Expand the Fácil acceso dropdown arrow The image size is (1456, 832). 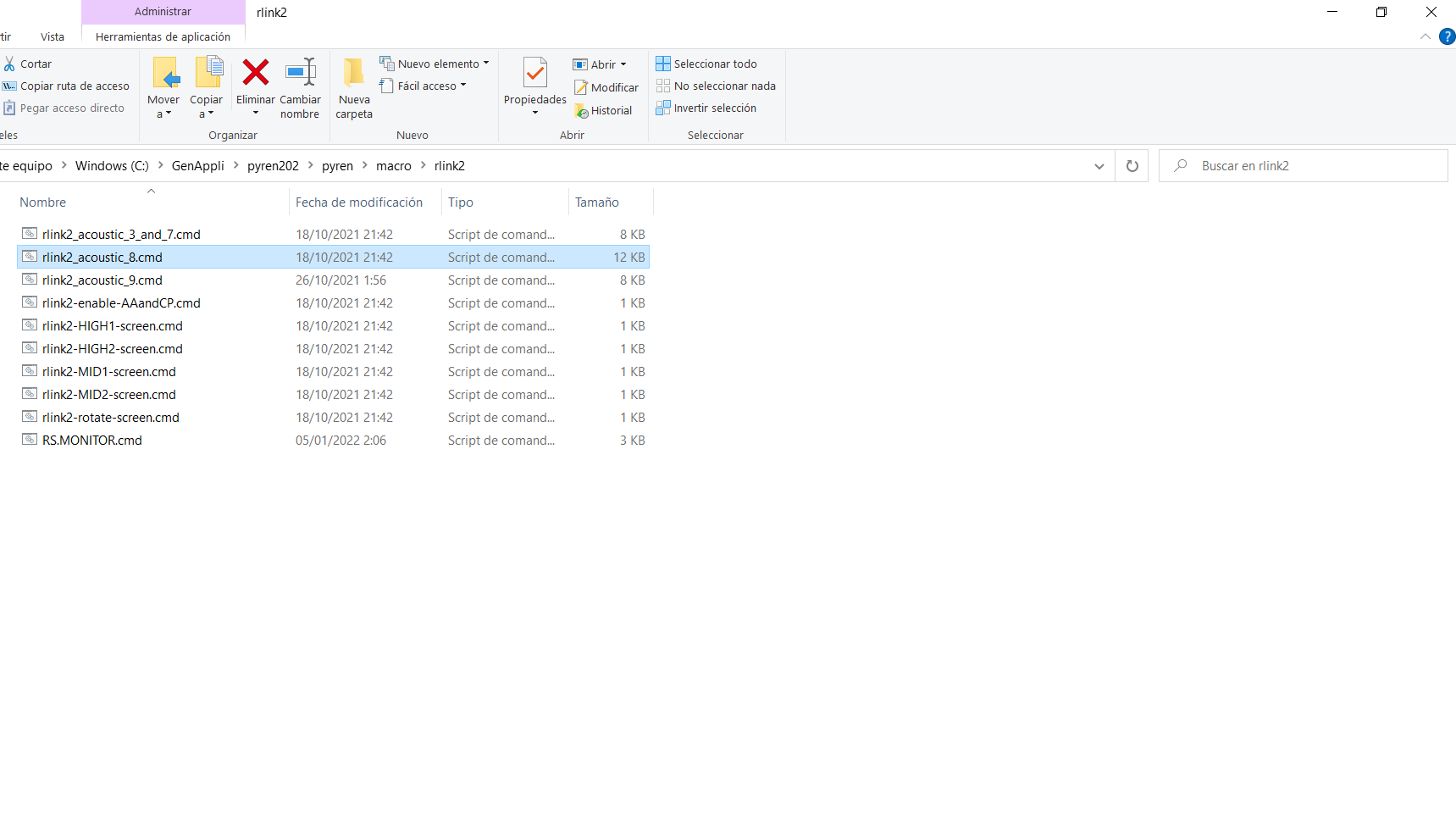[463, 85]
